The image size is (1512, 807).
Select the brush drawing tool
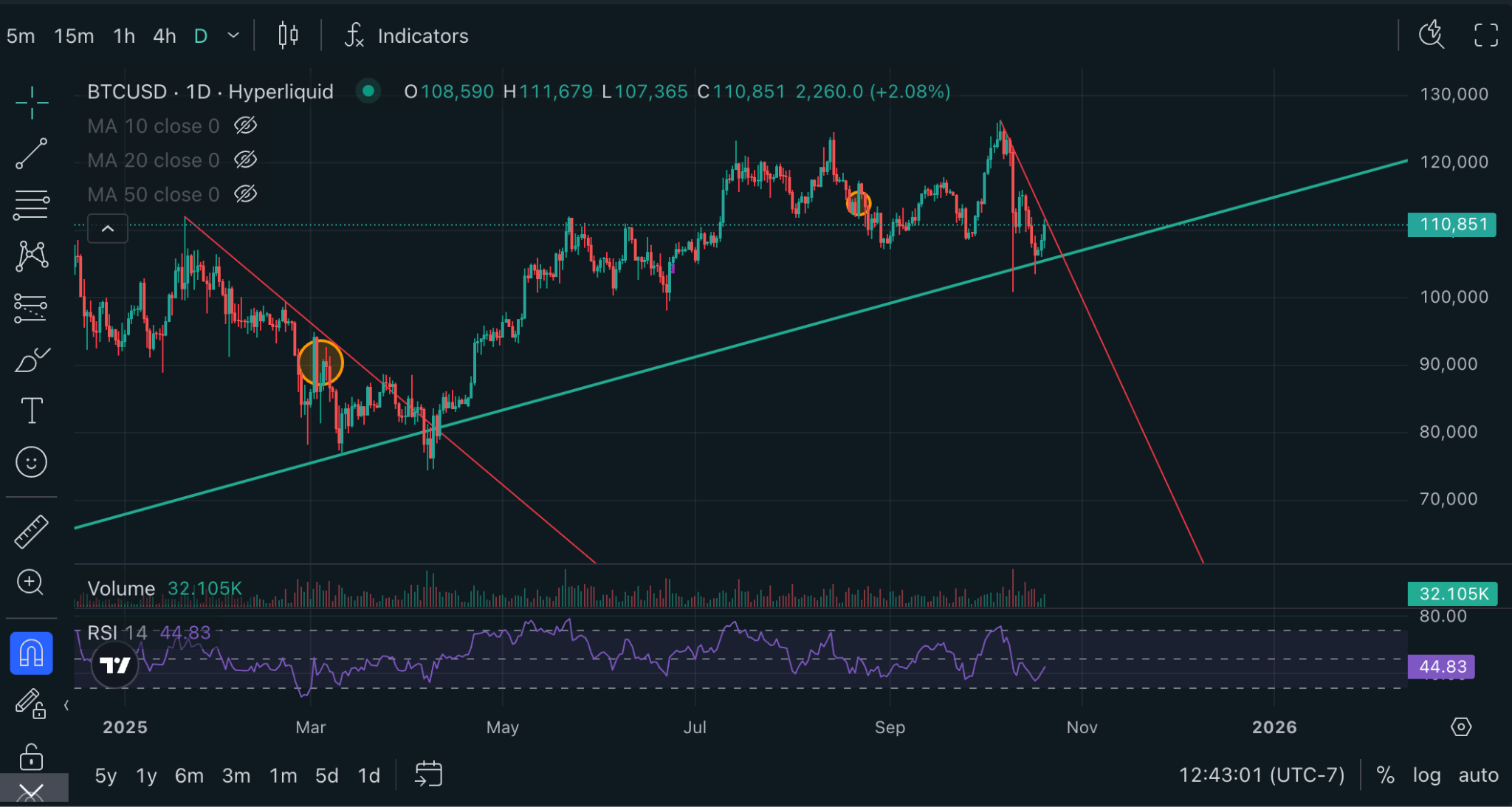[x=32, y=360]
